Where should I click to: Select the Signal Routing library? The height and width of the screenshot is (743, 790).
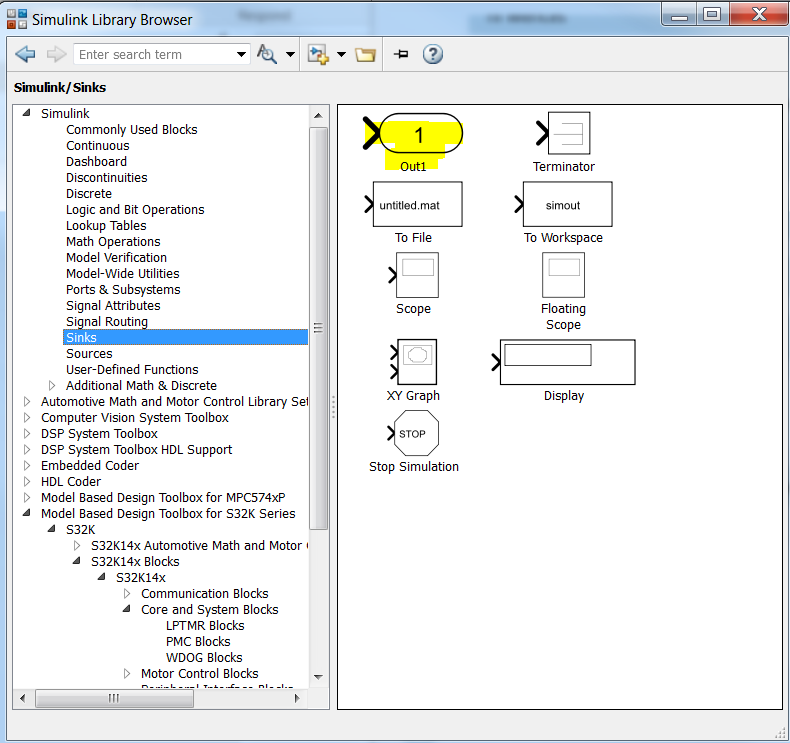click(x=107, y=321)
